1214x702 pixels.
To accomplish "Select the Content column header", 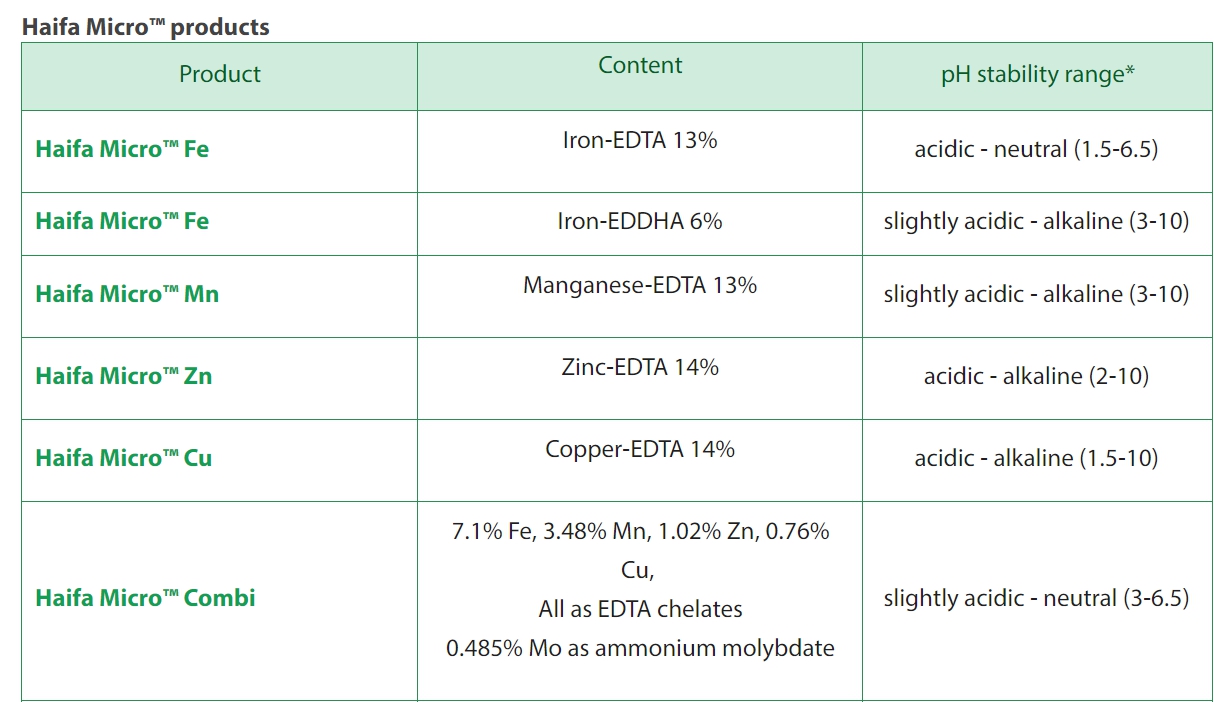I will [640, 66].
